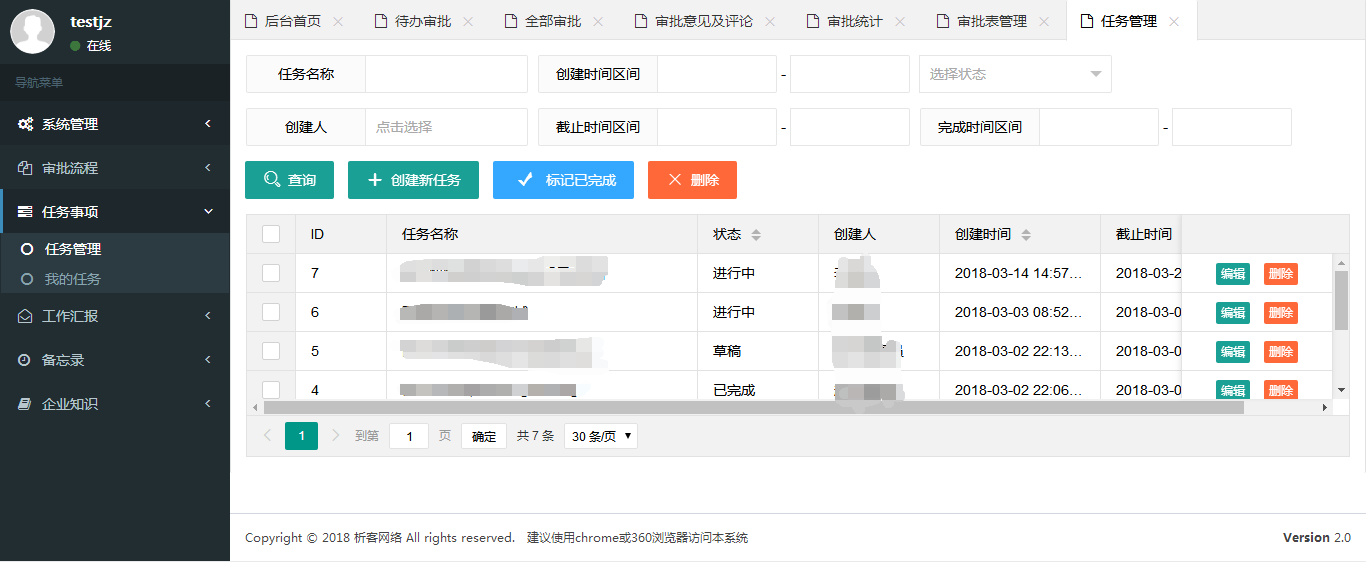Check the checkbox for row ID 7
The height and width of the screenshot is (562, 1366).
[271, 273]
